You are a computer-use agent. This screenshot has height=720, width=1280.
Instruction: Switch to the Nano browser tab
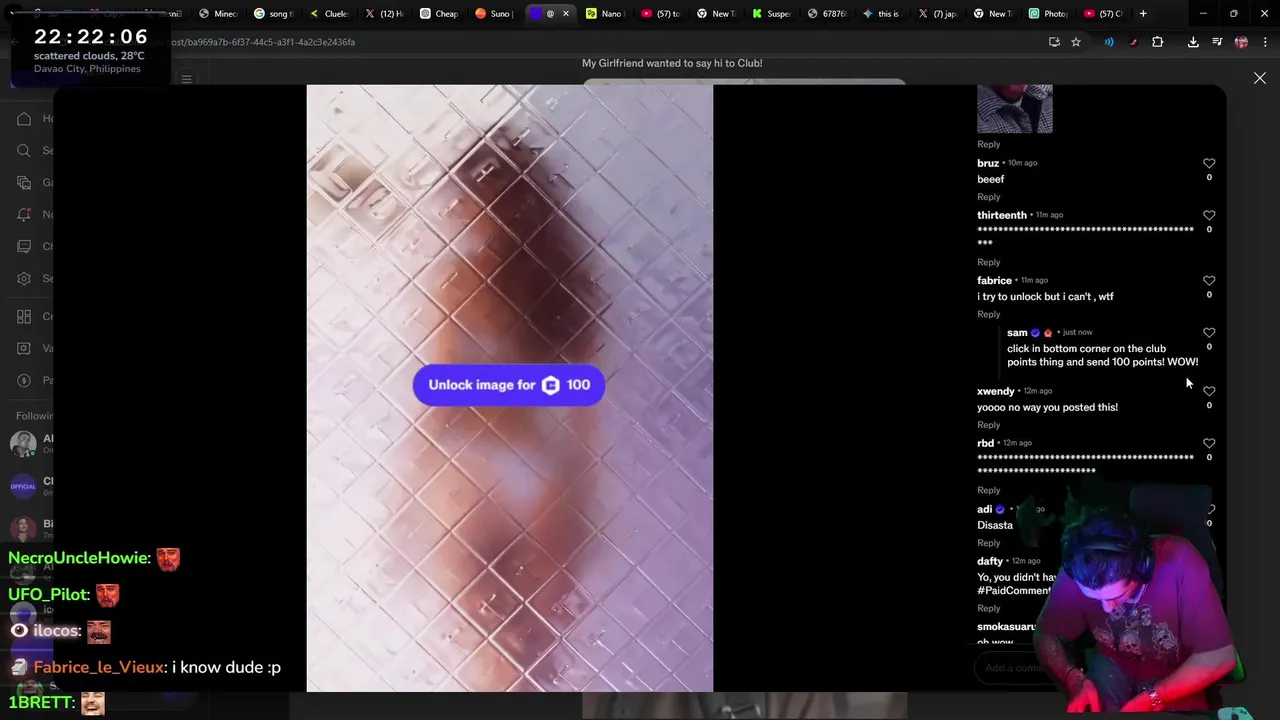[604, 14]
